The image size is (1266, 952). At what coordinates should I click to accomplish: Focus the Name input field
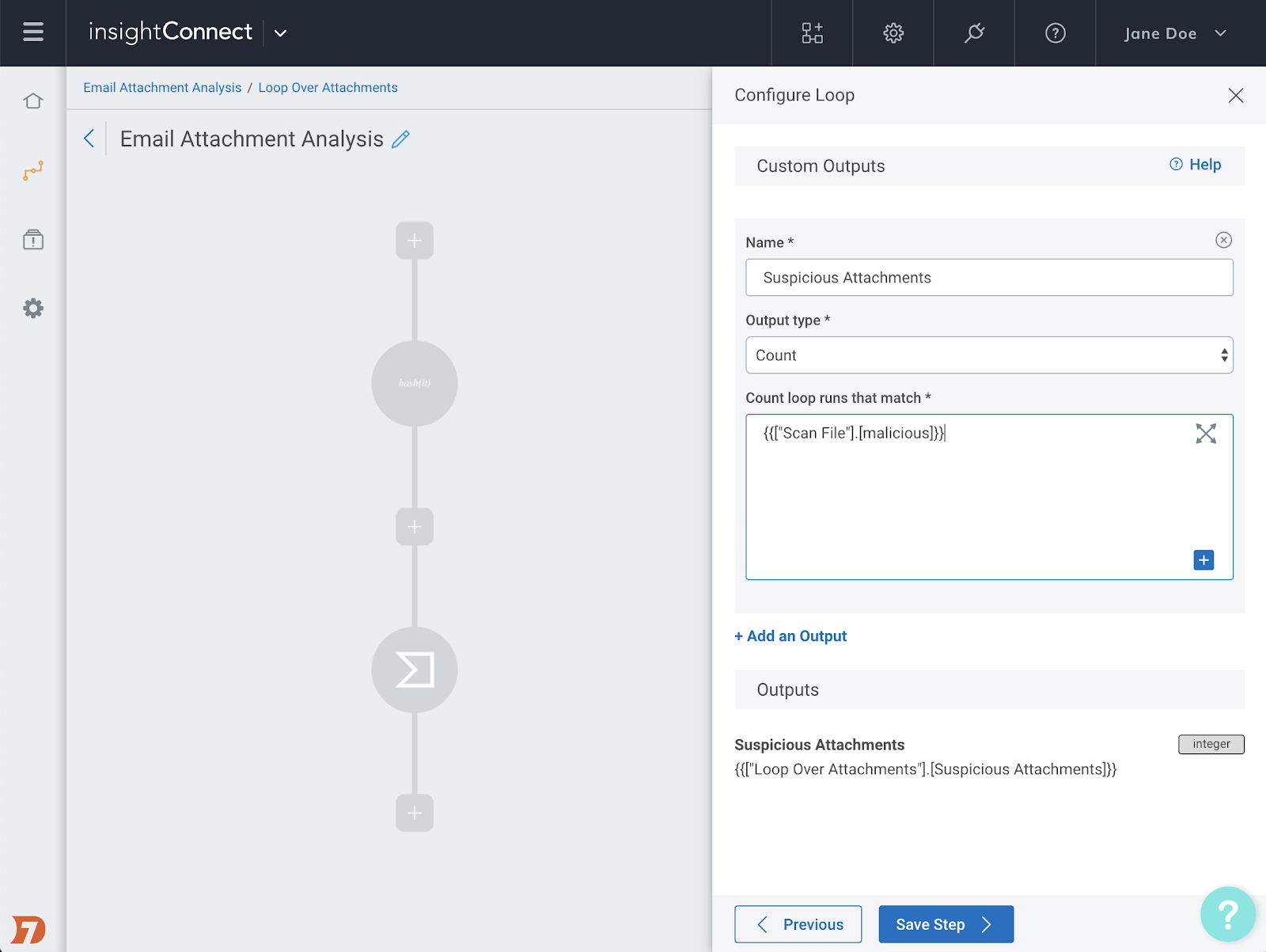[988, 278]
